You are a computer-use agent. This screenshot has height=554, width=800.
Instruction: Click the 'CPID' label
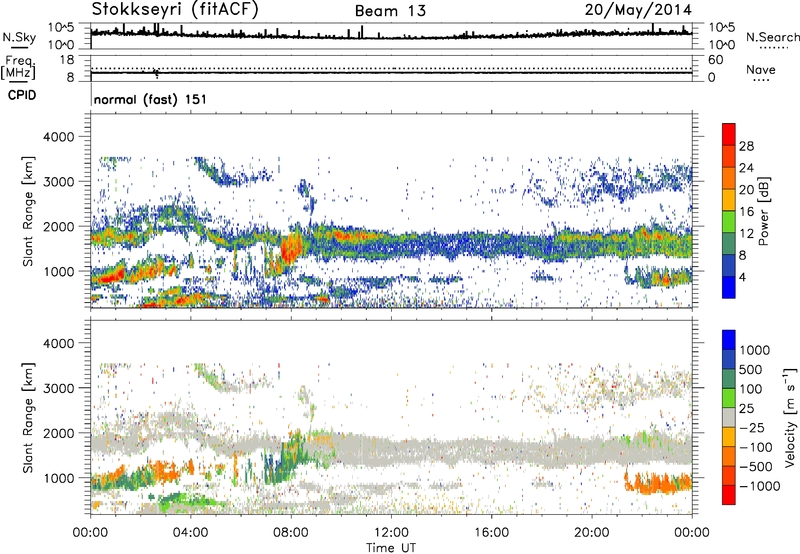tap(22, 95)
